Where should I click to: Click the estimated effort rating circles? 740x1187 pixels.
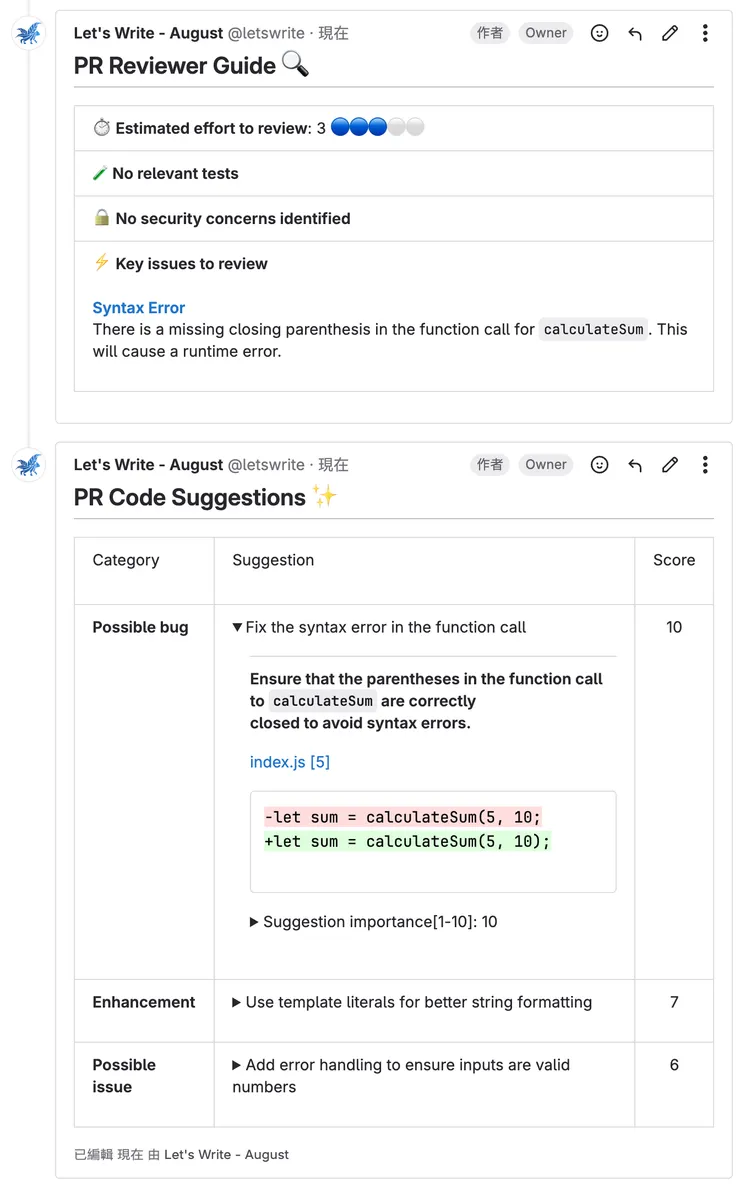point(376,127)
